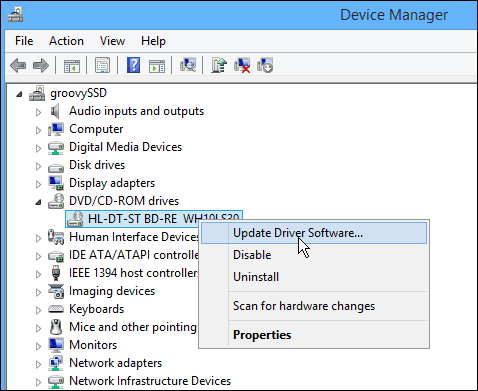Select the Disk drives label
The width and height of the screenshot is (478, 391).
coord(97,165)
